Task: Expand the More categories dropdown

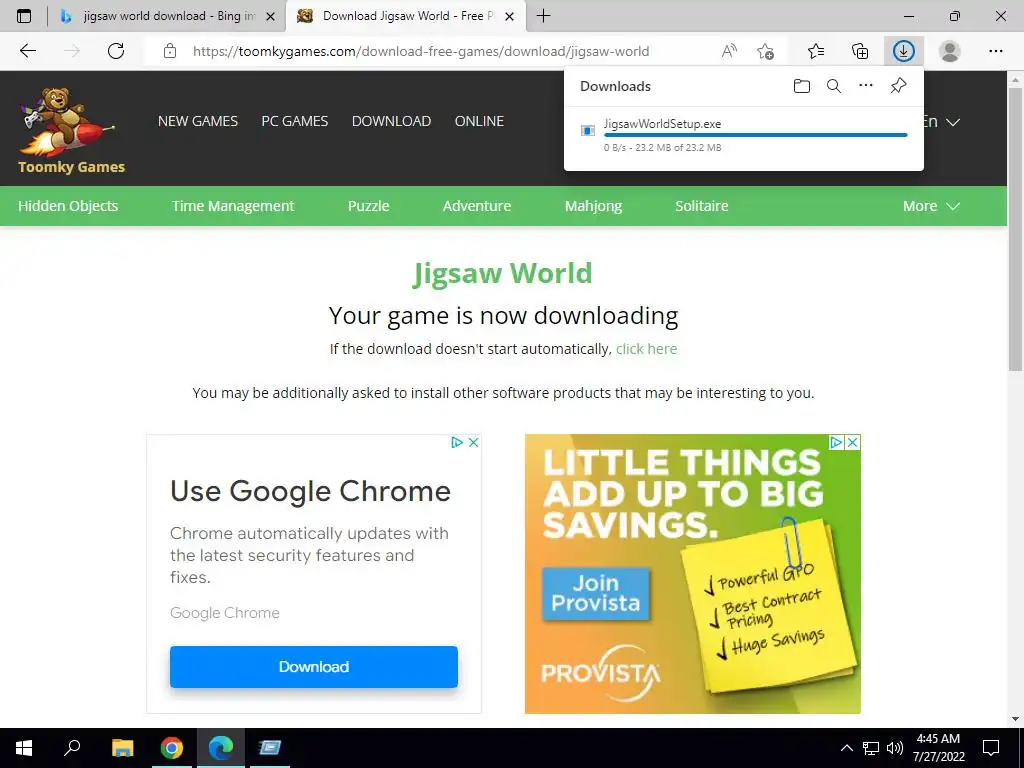Action: (931, 206)
